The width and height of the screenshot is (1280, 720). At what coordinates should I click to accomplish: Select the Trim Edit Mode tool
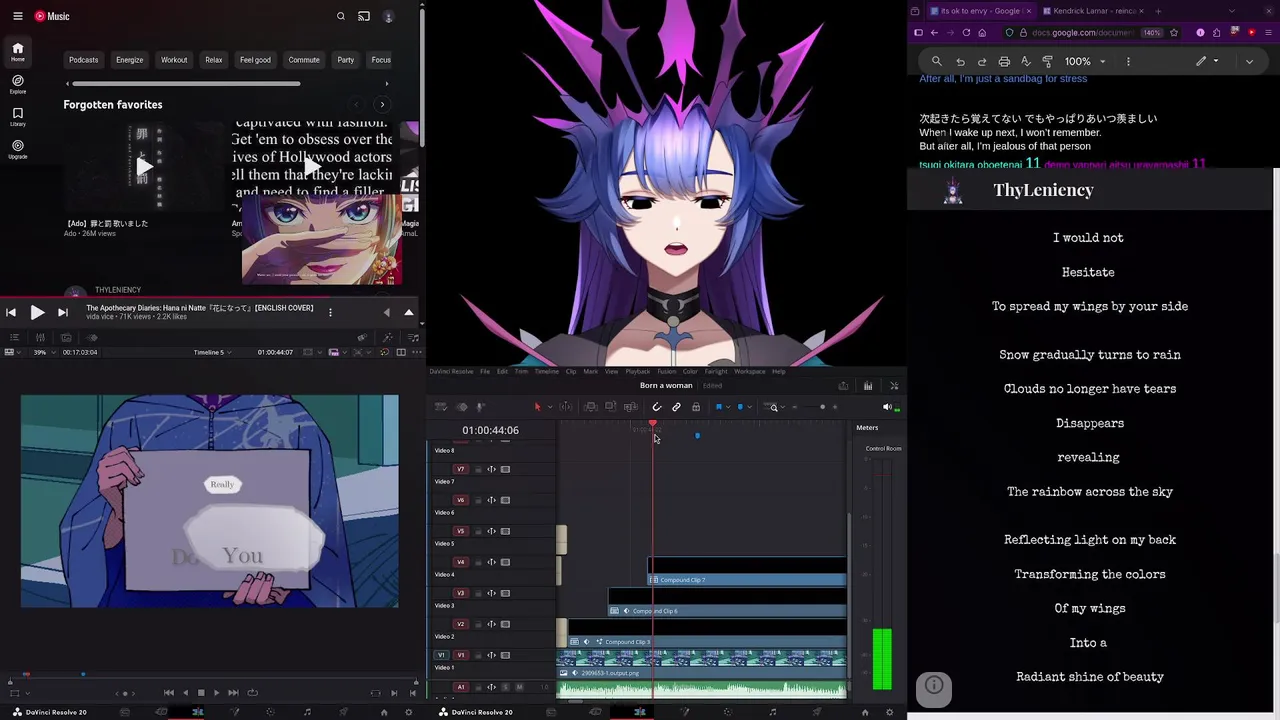point(566,407)
